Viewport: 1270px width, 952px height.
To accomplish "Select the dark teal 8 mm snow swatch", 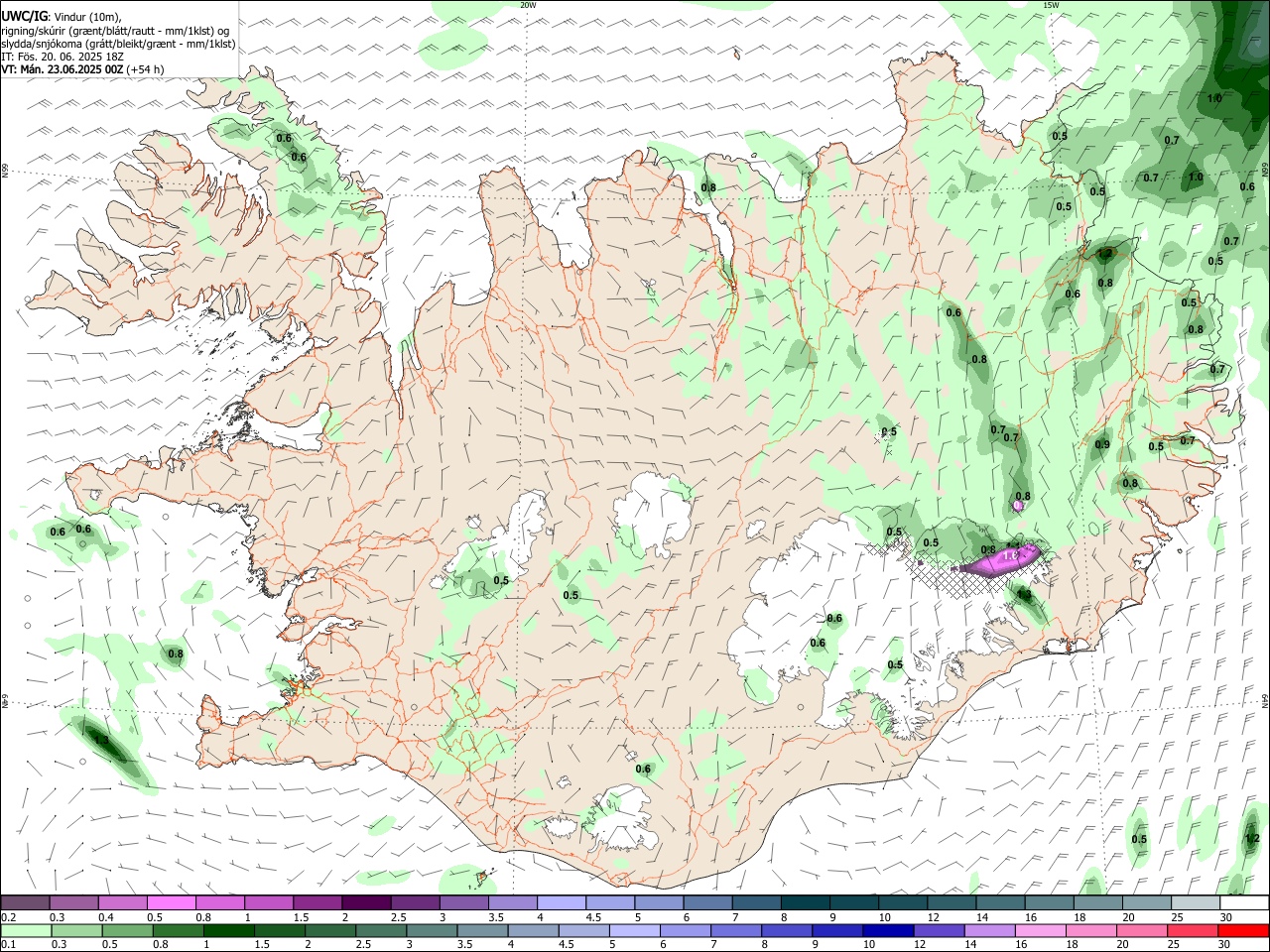I will point(806,902).
